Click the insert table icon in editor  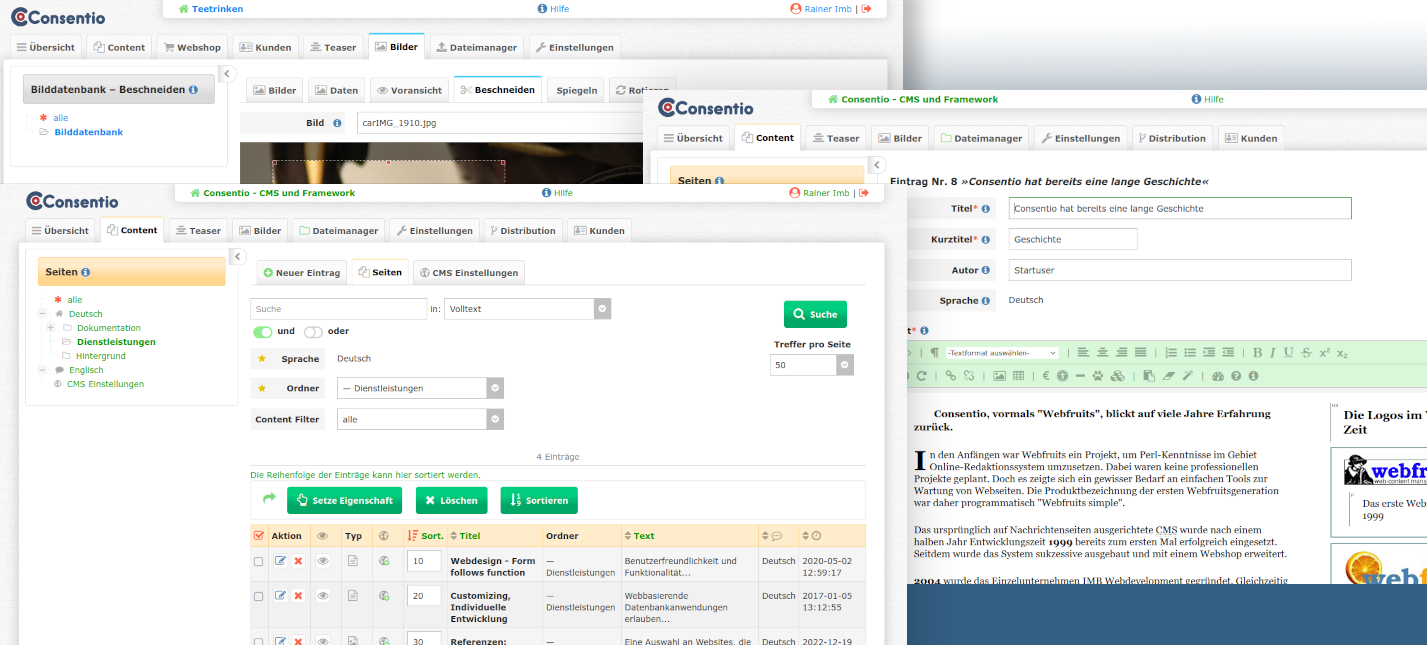(x=1018, y=376)
